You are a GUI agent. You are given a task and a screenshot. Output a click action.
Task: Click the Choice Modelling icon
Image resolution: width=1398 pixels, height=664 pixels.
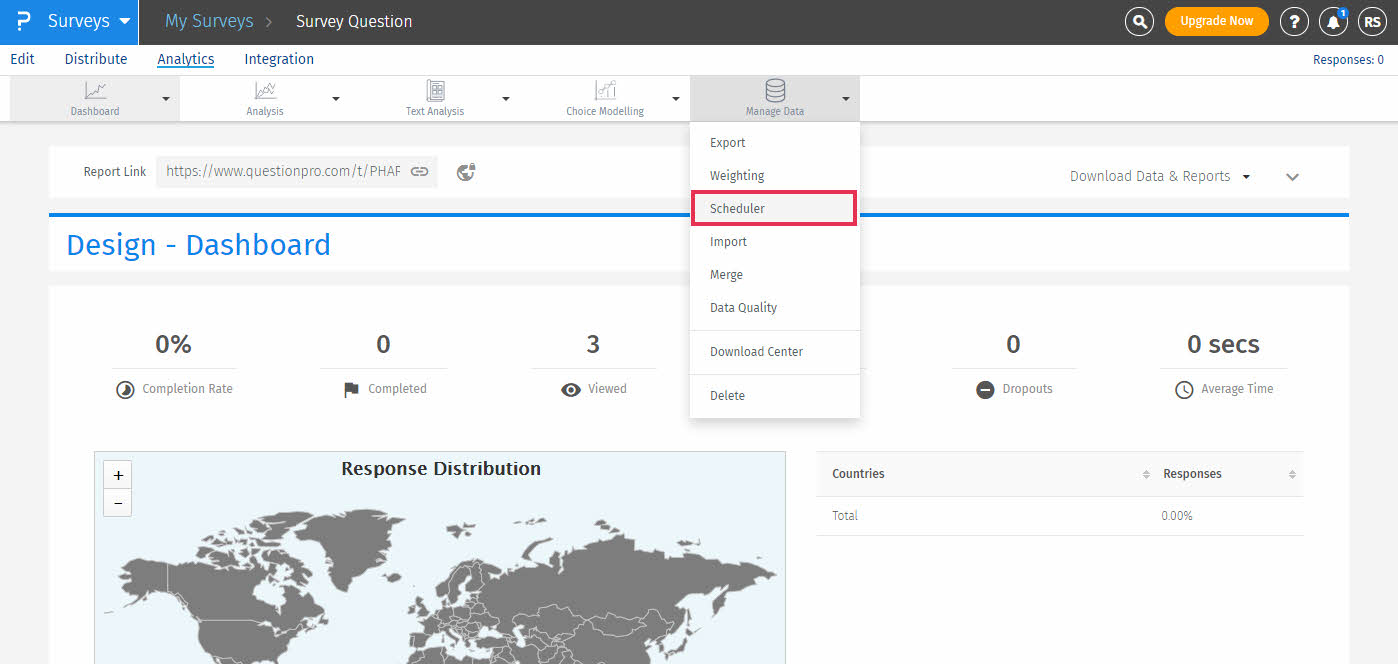[x=605, y=91]
